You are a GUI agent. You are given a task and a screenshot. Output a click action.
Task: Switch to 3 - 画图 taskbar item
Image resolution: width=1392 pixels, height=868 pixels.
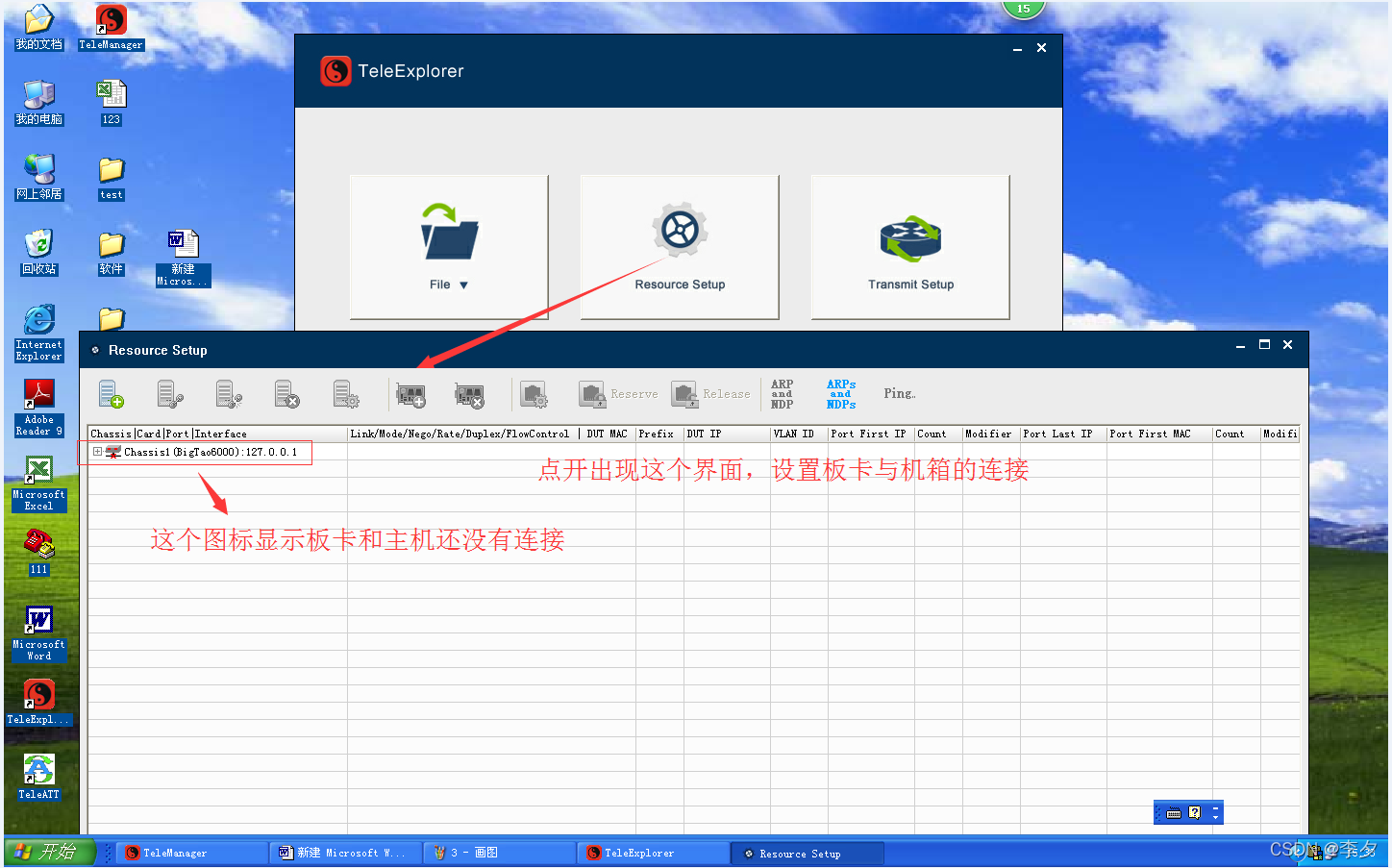click(x=500, y=853)
